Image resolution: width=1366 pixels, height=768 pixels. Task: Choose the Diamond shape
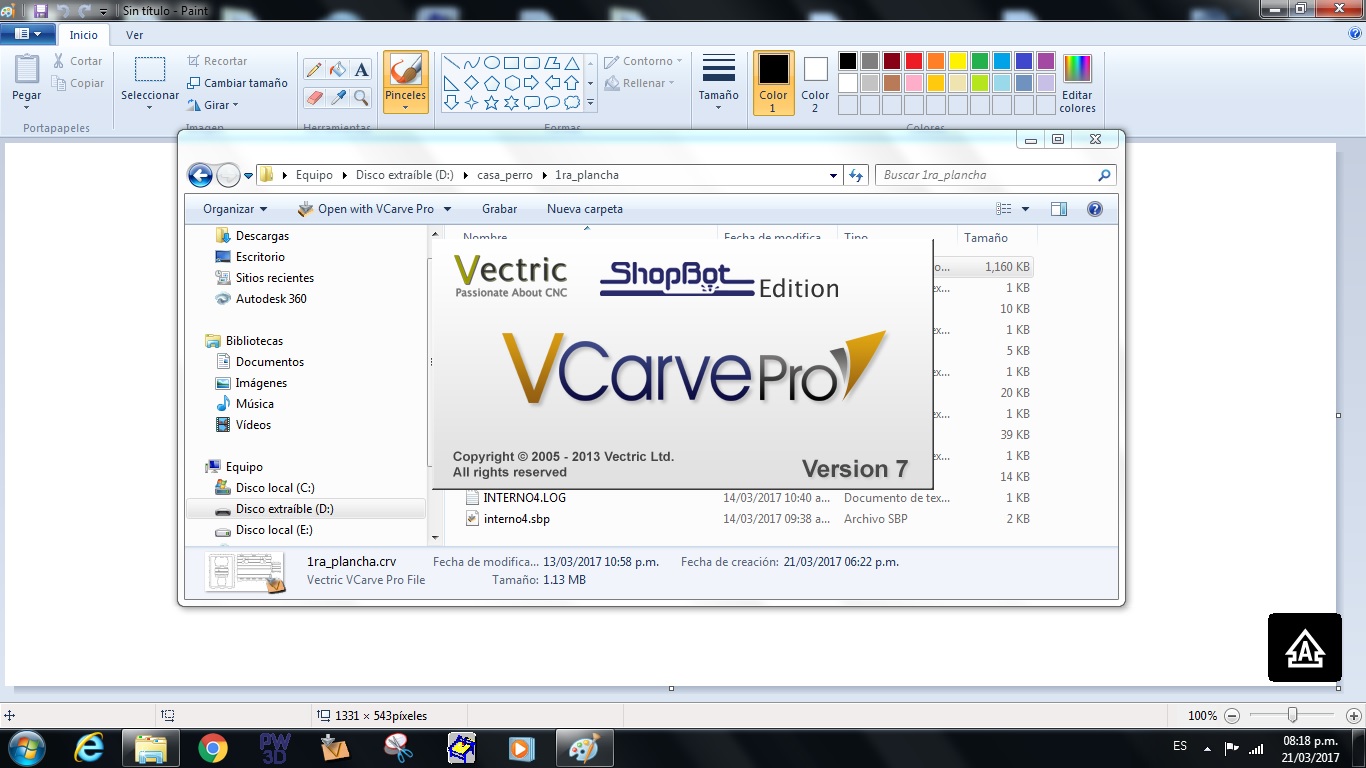(x=471, y=83)
